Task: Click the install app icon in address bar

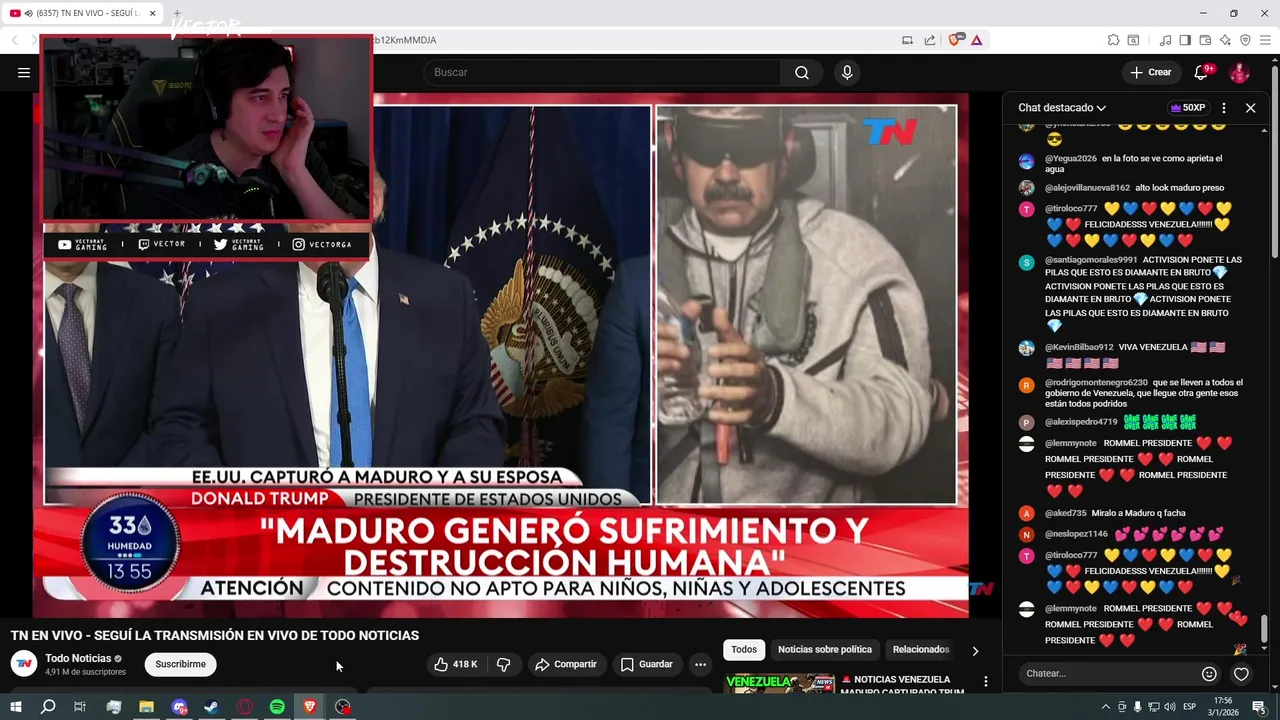Action: coord(907,40)
